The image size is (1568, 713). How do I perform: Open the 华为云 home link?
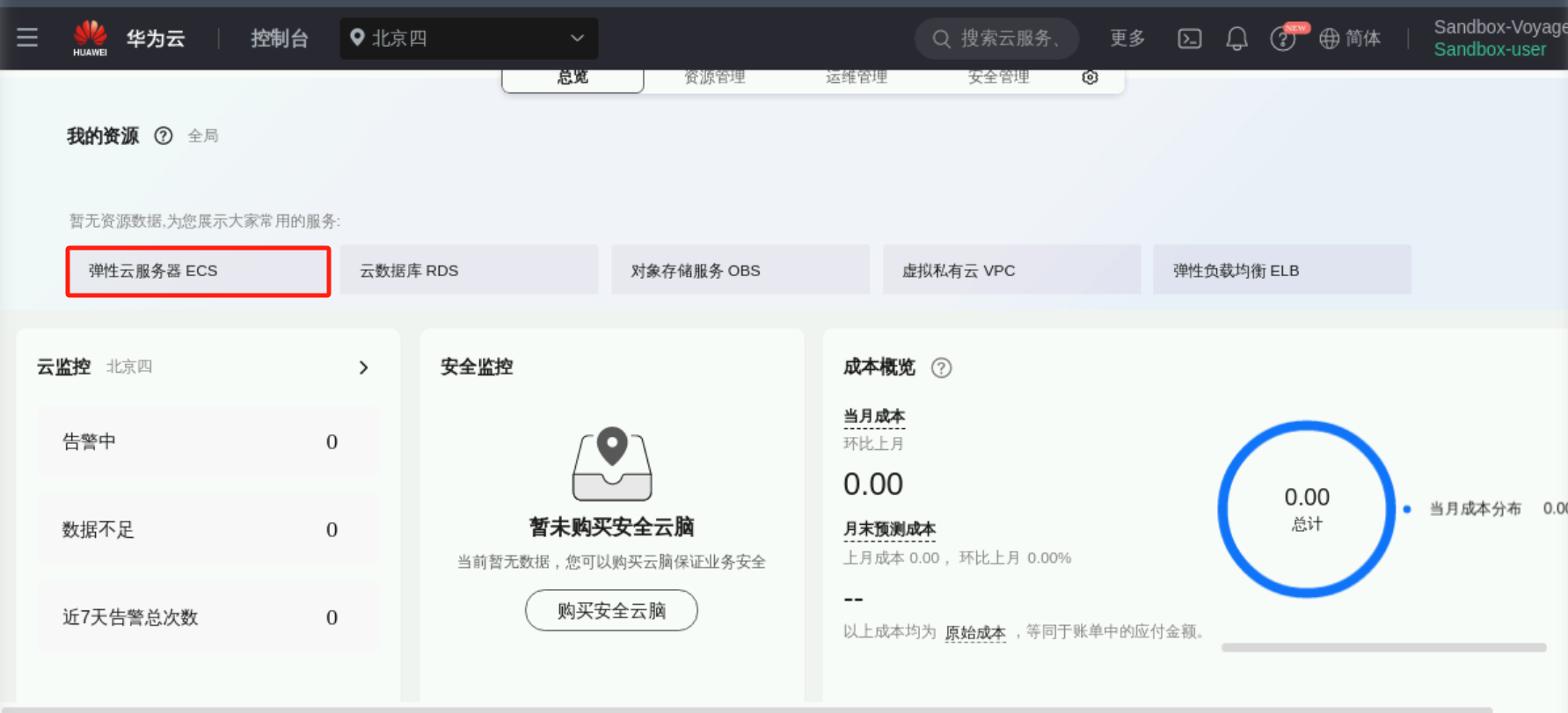156,39
